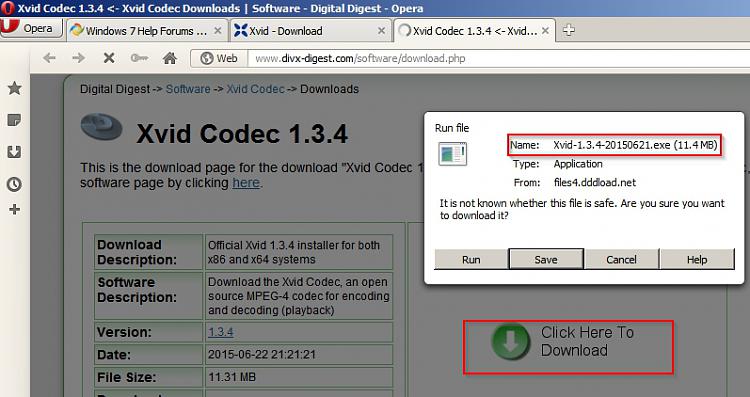
Task: Click the green download arrow icon
Action: coord(510,342)
